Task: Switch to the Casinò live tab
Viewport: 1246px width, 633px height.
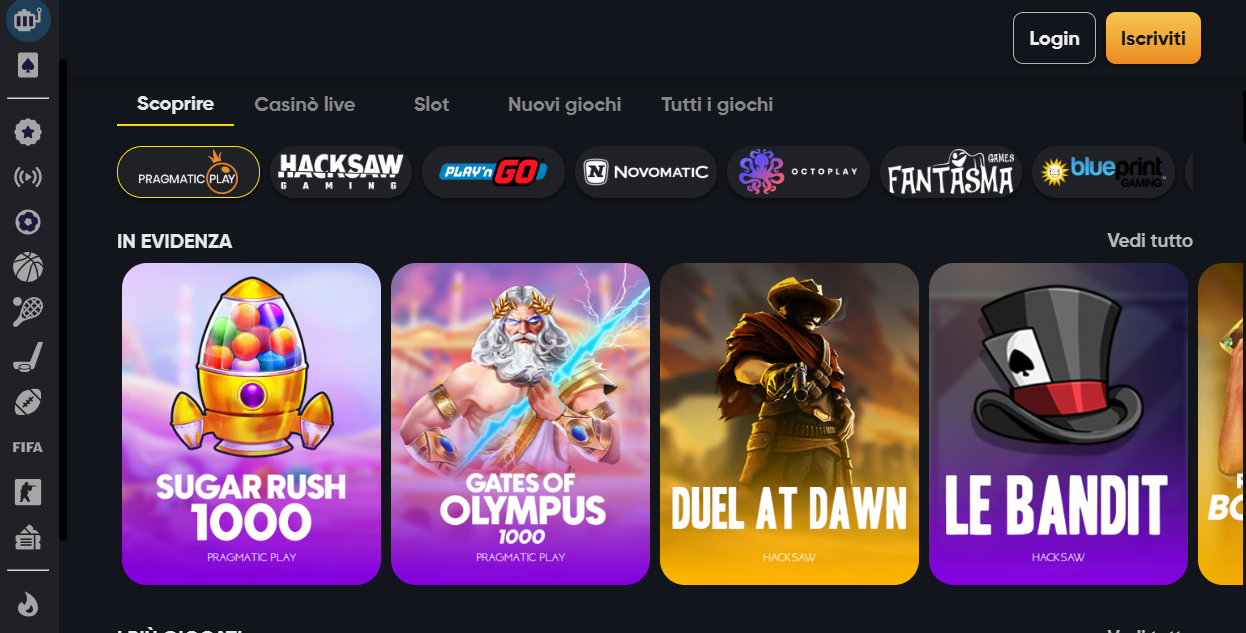Action: [305, 104]
